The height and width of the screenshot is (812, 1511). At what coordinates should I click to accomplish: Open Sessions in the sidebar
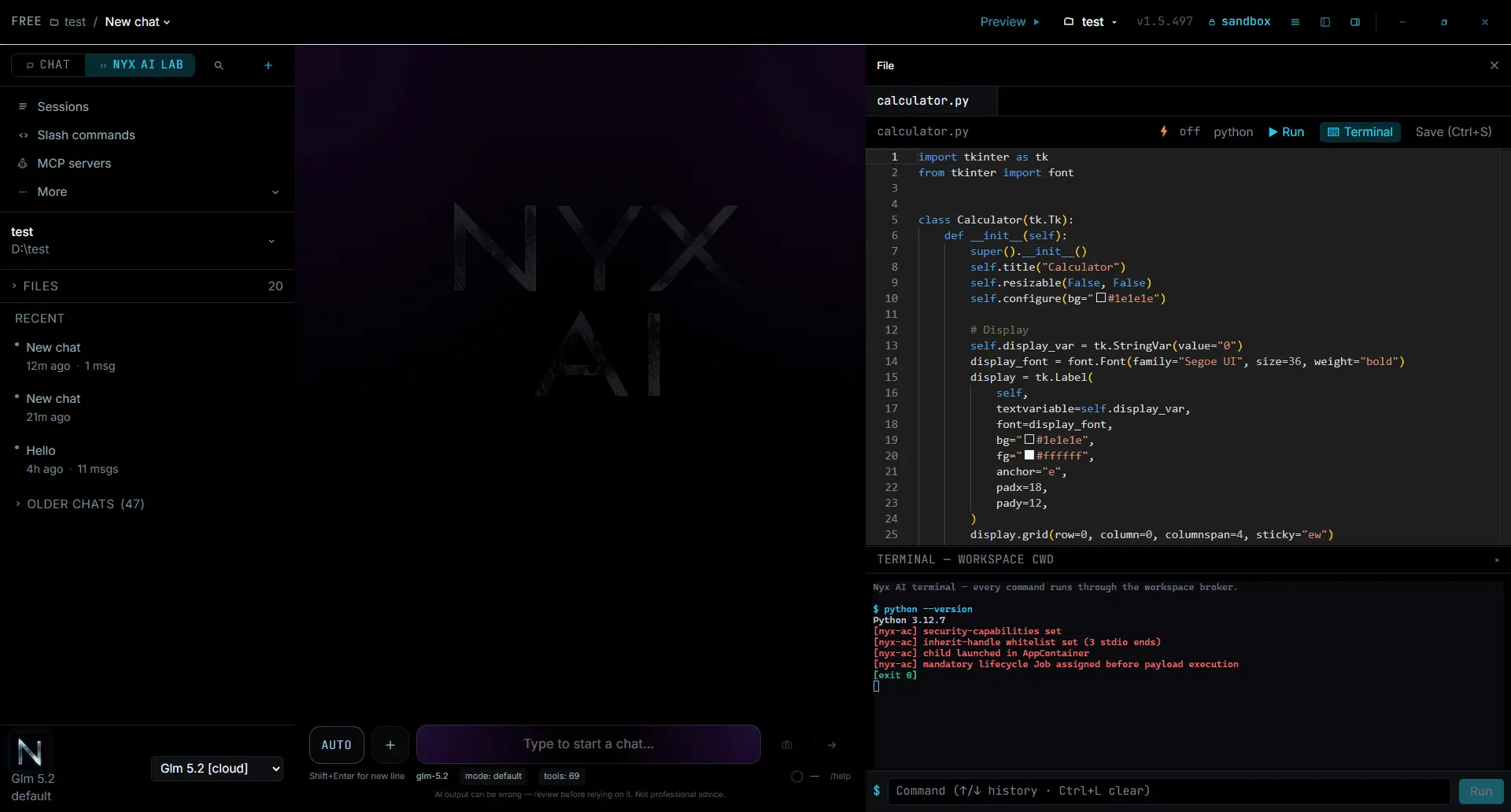pyautogui.click(x=147, y=107)
